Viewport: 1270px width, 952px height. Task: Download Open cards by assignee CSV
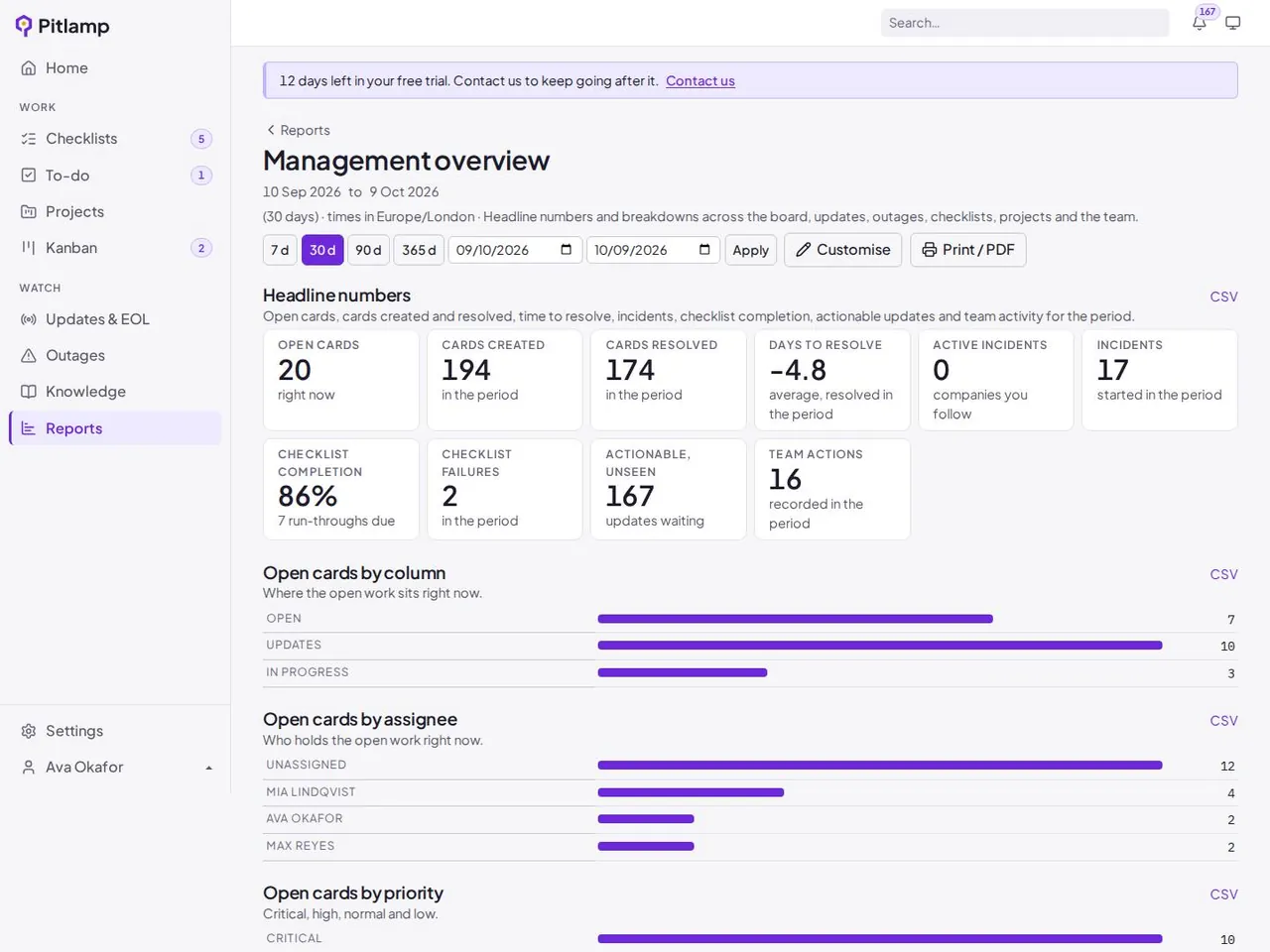(x=1223, y=721)
